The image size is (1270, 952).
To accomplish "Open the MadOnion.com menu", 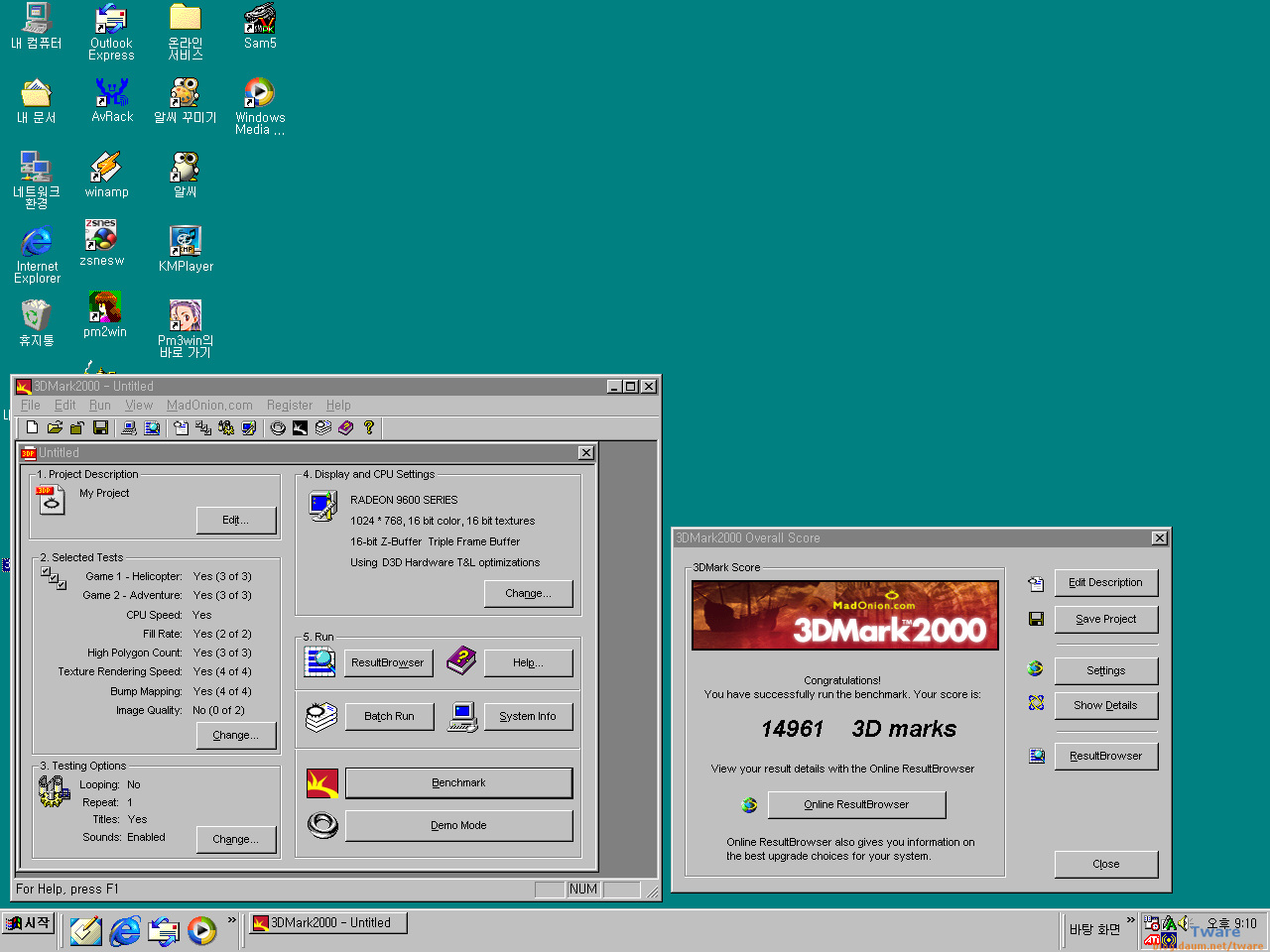I will pyautogui.click(x=209, y=405).
